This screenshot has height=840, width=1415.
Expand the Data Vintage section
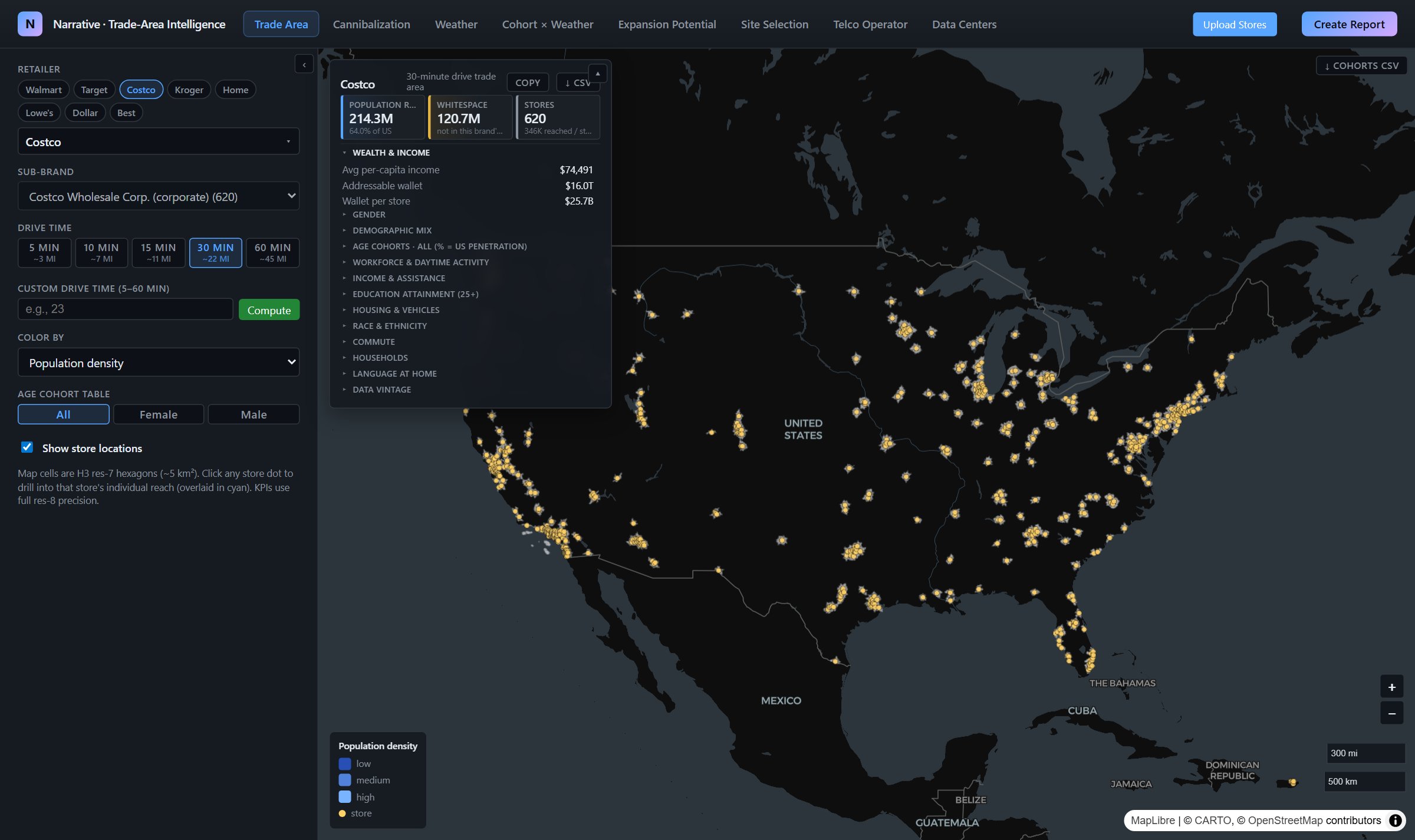[x=381, y=390]
